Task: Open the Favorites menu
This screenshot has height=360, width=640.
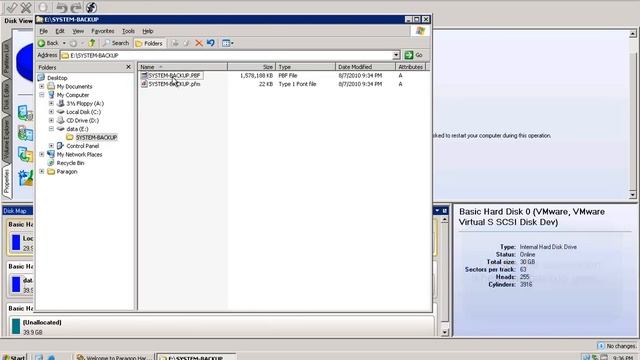Action: (x=103, y=31)
